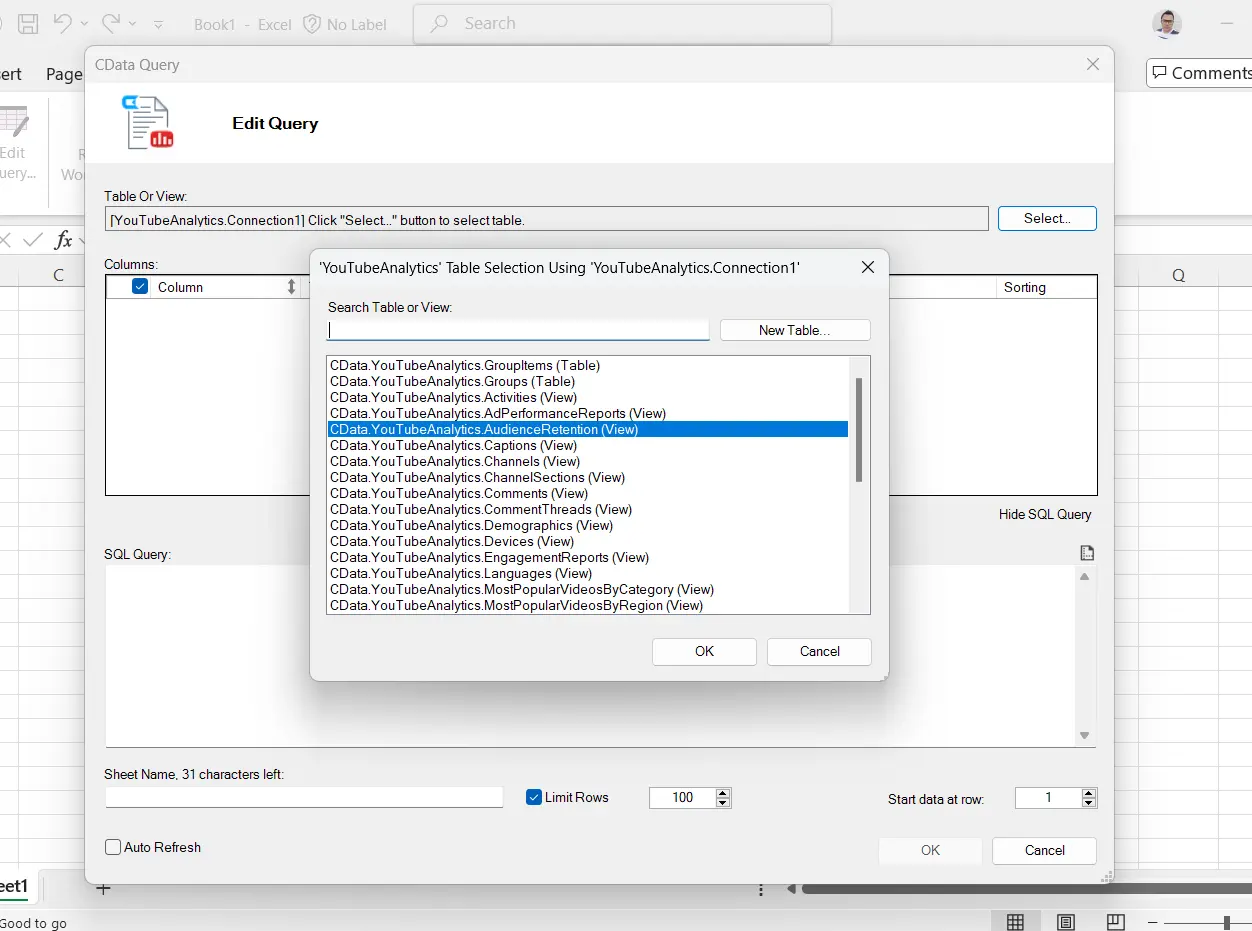Select the Demographics view in list

[471, 525]
